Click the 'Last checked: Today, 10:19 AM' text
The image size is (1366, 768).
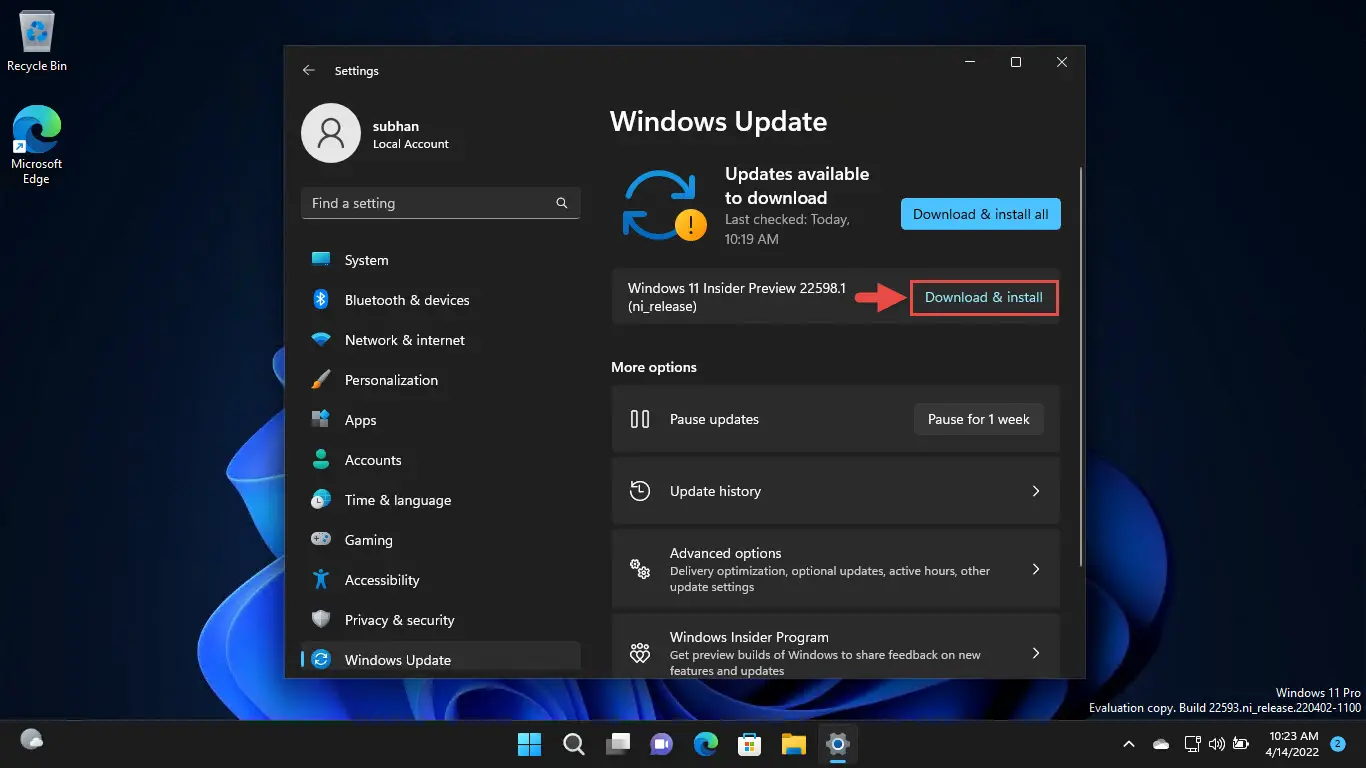787,229
